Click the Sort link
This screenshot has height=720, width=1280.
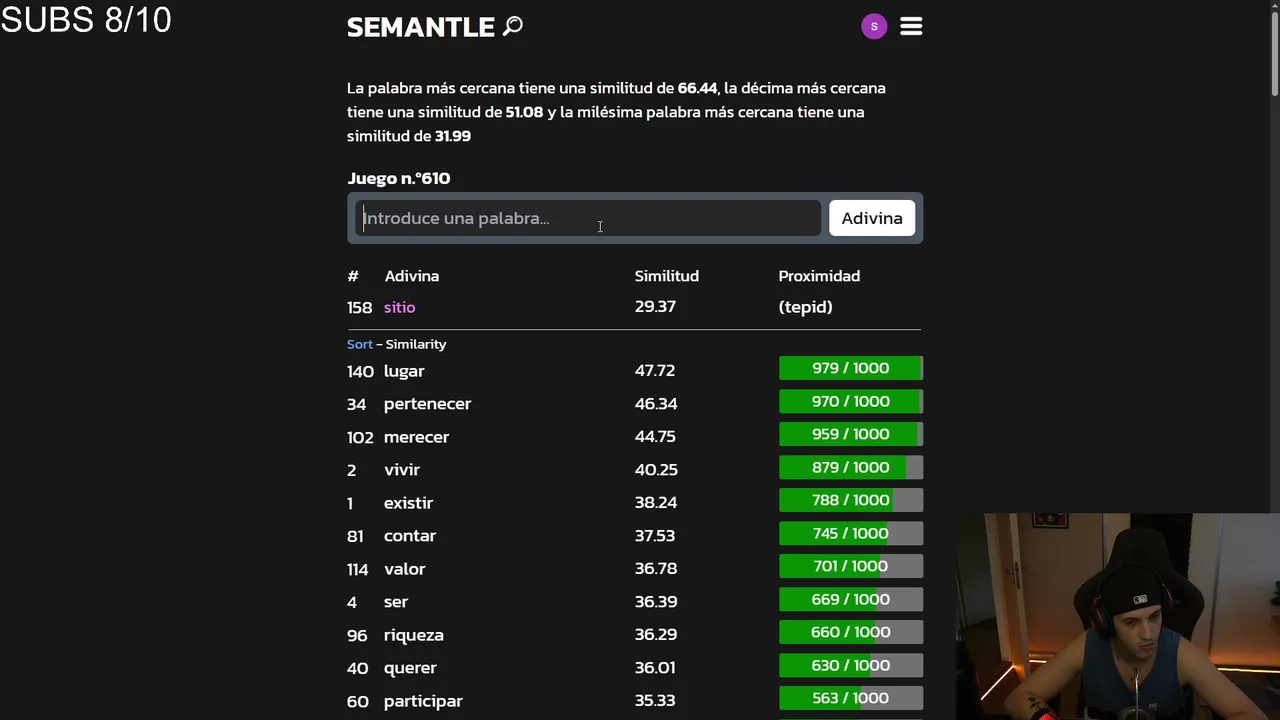click(x=359, y=344)
